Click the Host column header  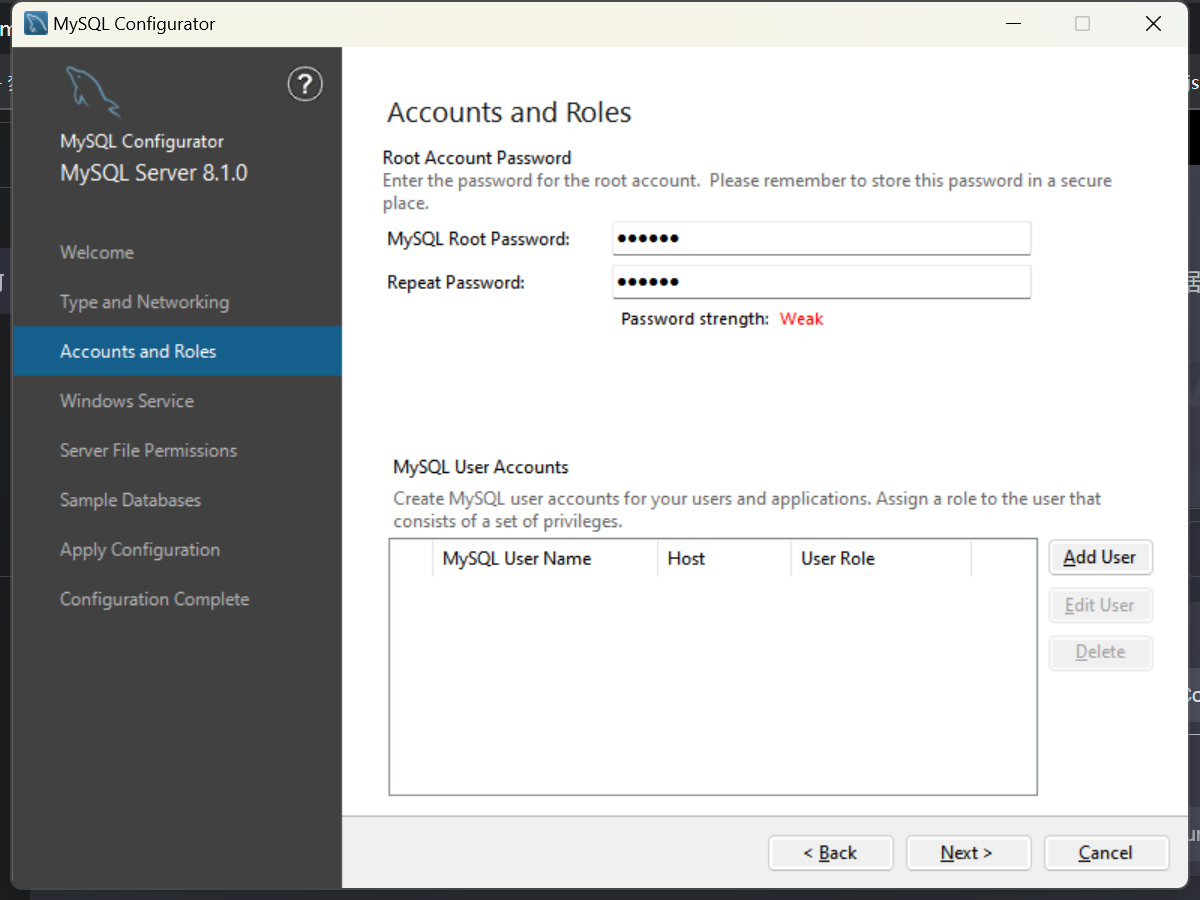point(724,559)
